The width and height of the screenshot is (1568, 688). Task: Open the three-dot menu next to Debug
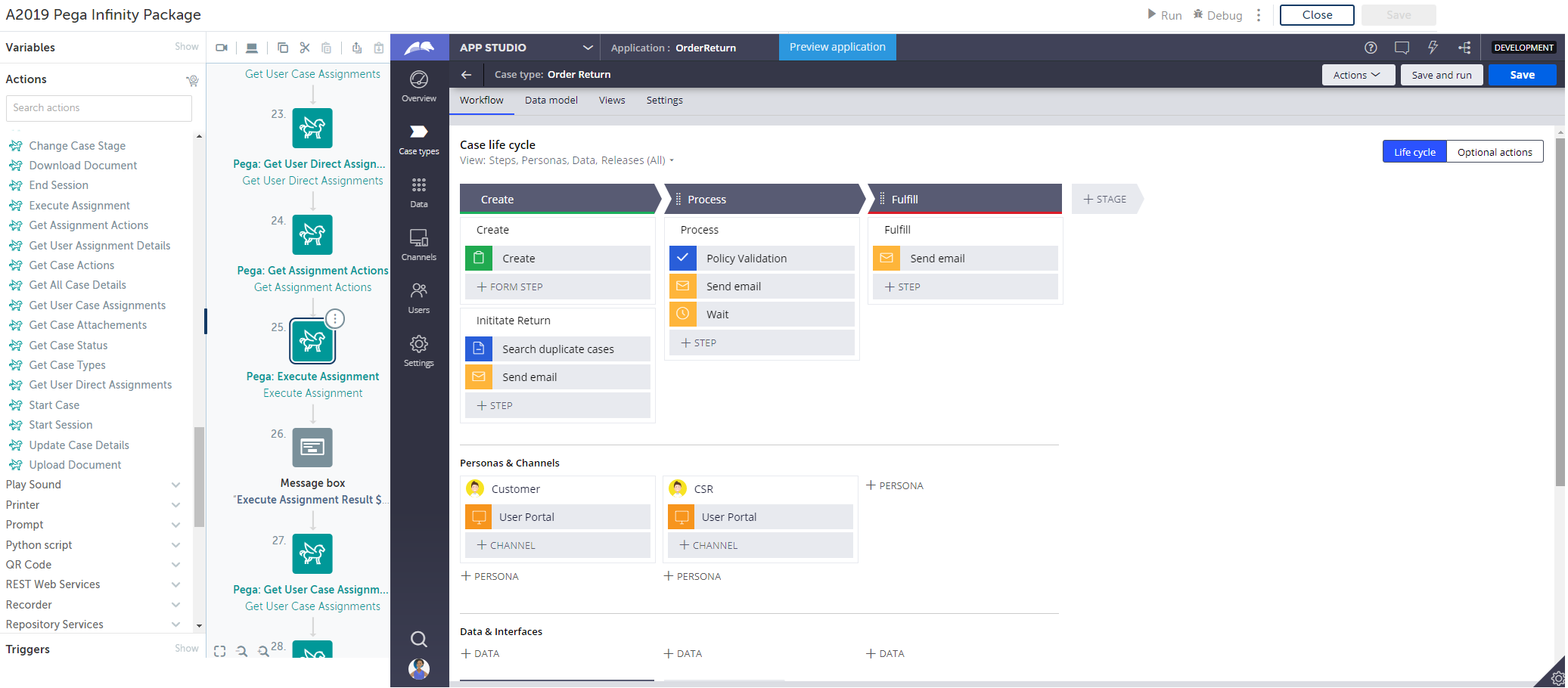[x=1259, y=15]
